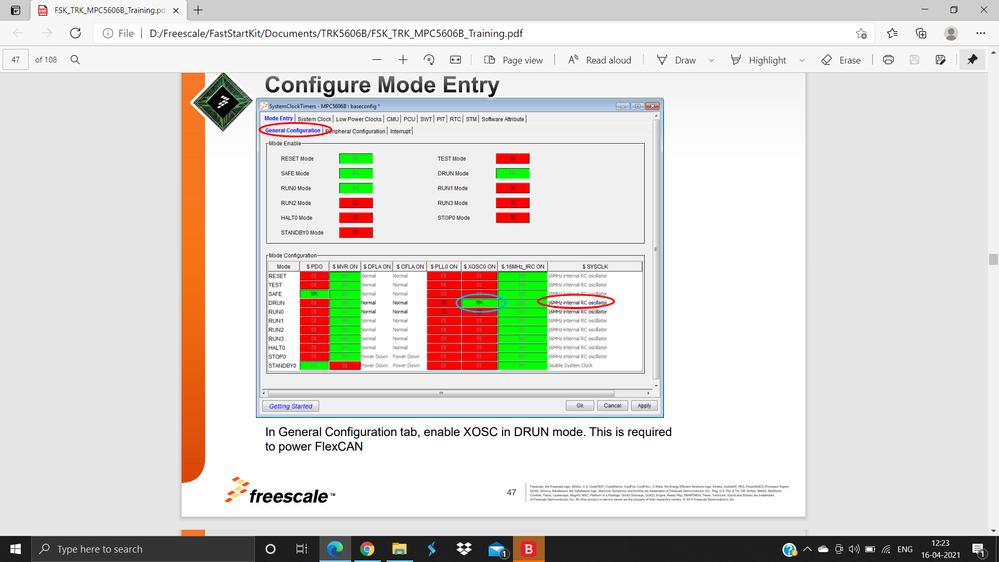Open Settings and more menu
This screenshot has width=999, height=562.
click(981, 33)
